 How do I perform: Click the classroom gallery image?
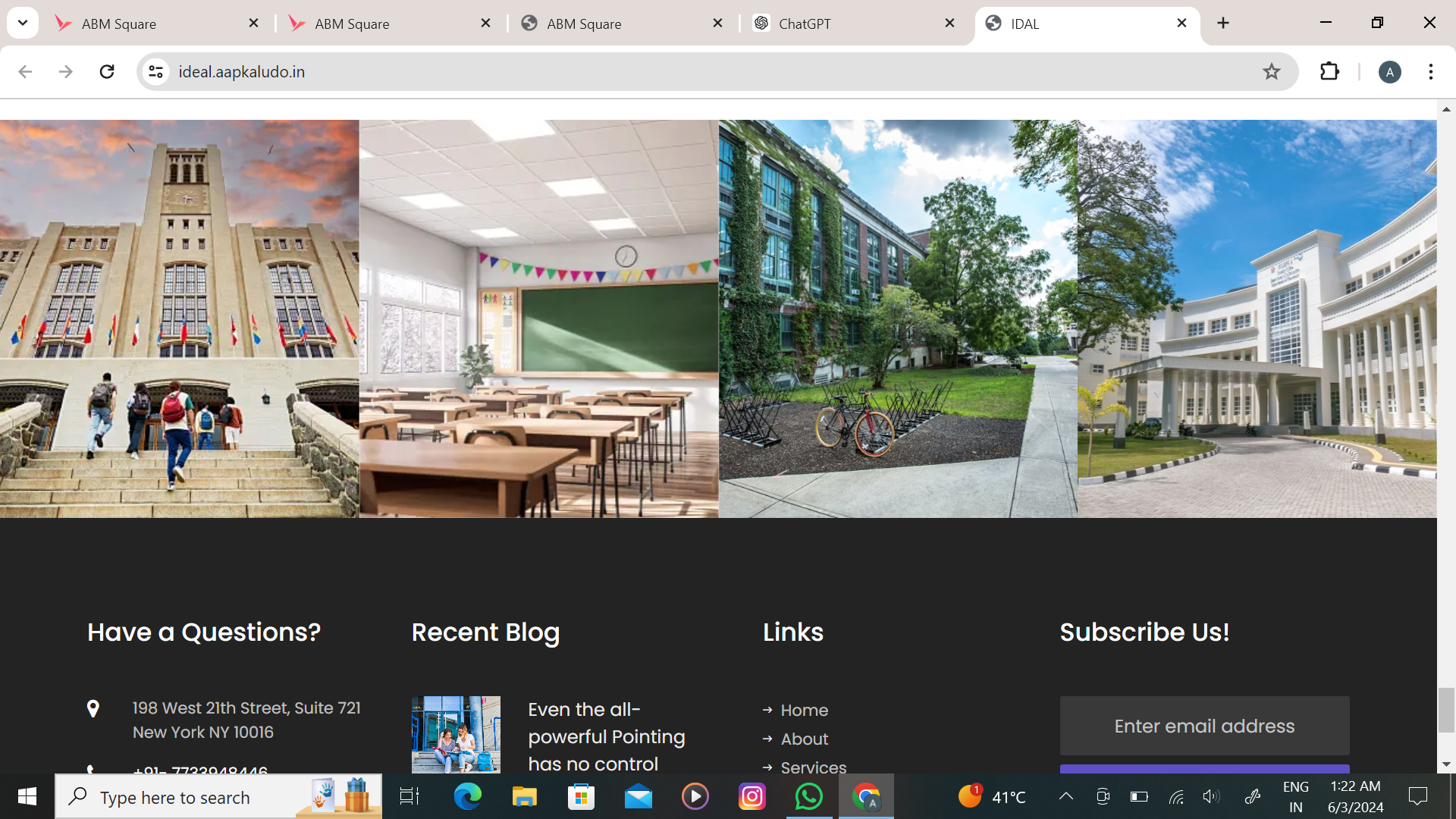[538, 318]
